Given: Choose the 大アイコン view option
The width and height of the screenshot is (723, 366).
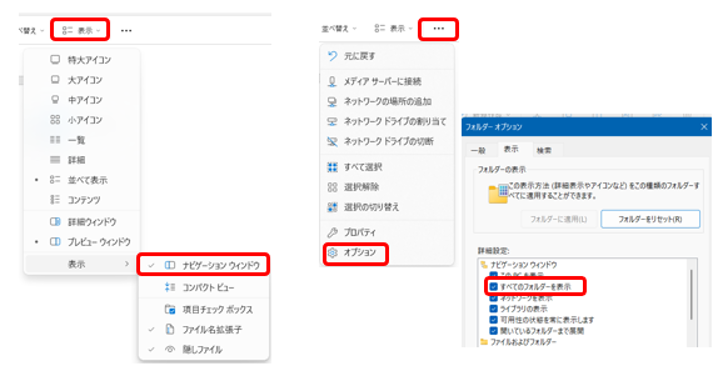Looking at the screenshot, I should 82,80.
